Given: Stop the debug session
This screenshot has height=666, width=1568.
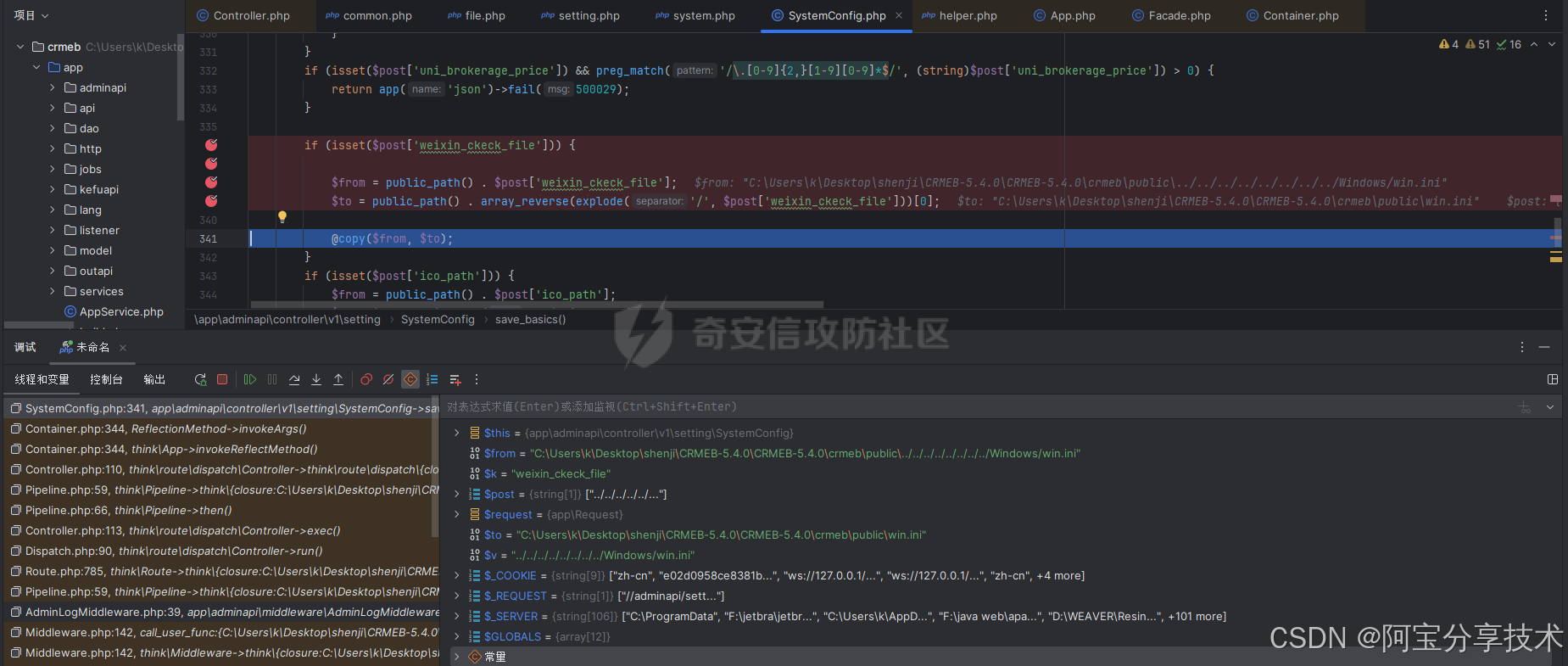Looking at the screenshot, I should [x=222, y=379].
